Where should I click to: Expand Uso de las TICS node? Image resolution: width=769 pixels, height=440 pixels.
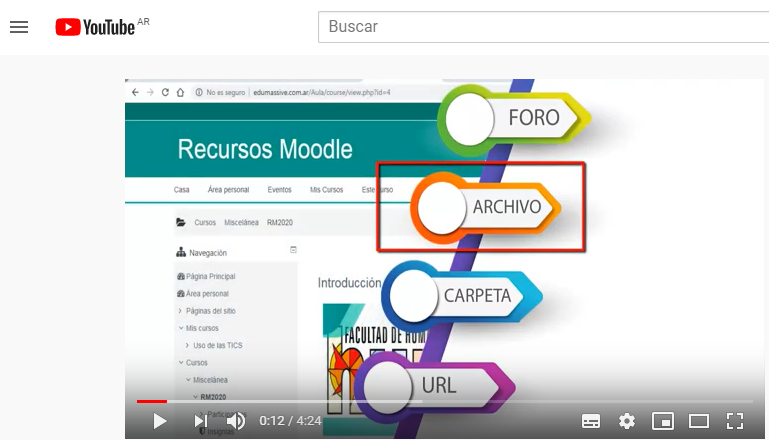pos(187,345)
